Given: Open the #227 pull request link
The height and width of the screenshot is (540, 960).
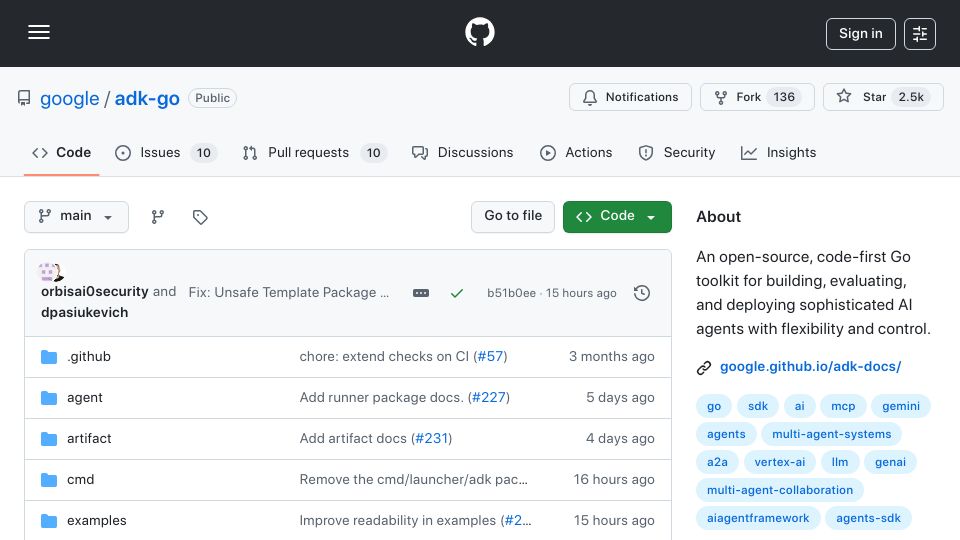Looking at the screenshot, I should tap(489, 398).
